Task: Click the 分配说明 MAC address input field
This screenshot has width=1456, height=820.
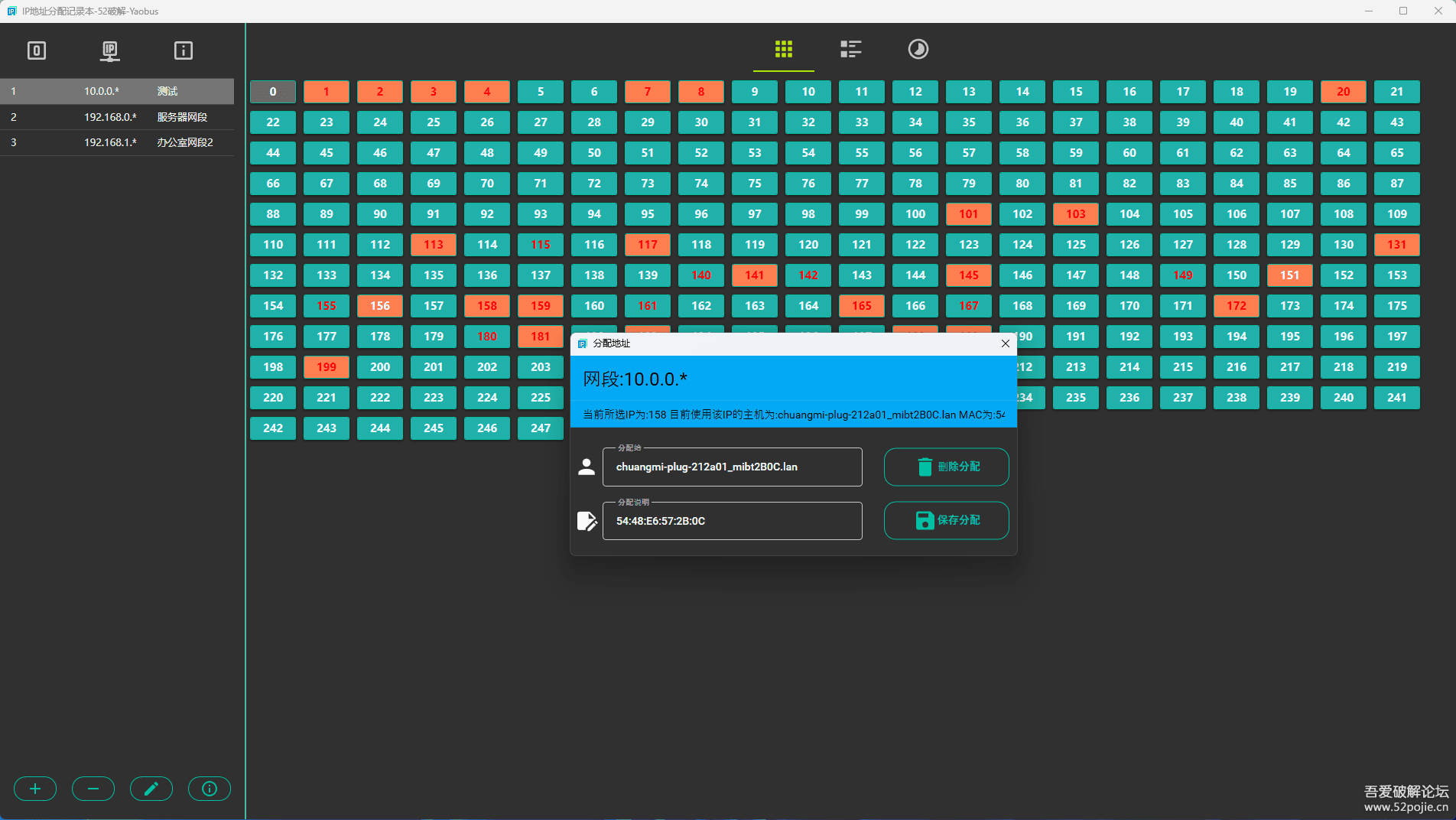Action: 732,521
